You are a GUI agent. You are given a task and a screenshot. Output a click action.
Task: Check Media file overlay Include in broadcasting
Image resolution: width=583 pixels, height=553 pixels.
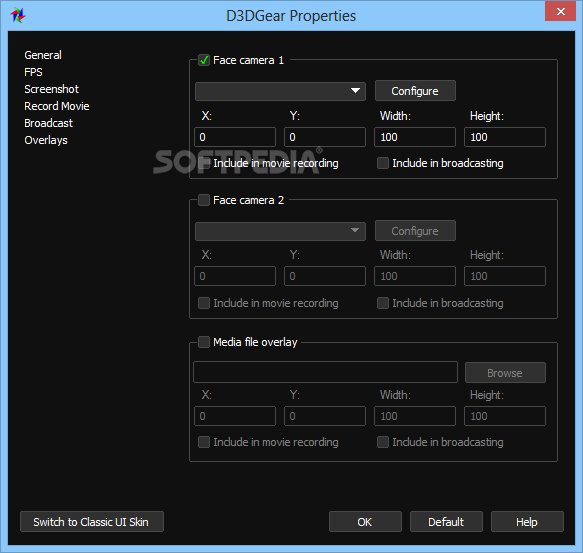(383, 442)
